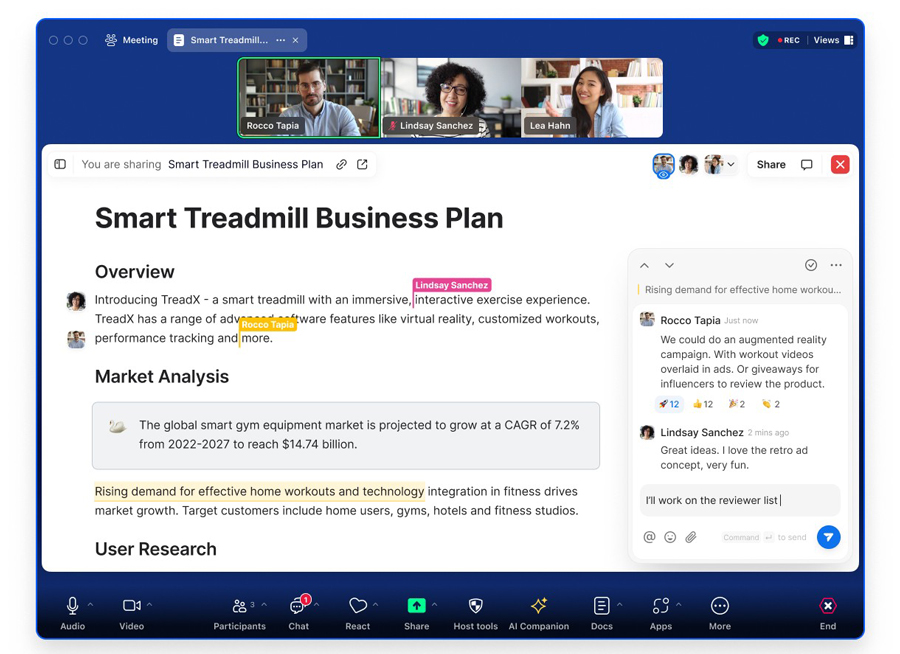
Task: Launch AI Companion sparkle icon
Action: point(539,606)
